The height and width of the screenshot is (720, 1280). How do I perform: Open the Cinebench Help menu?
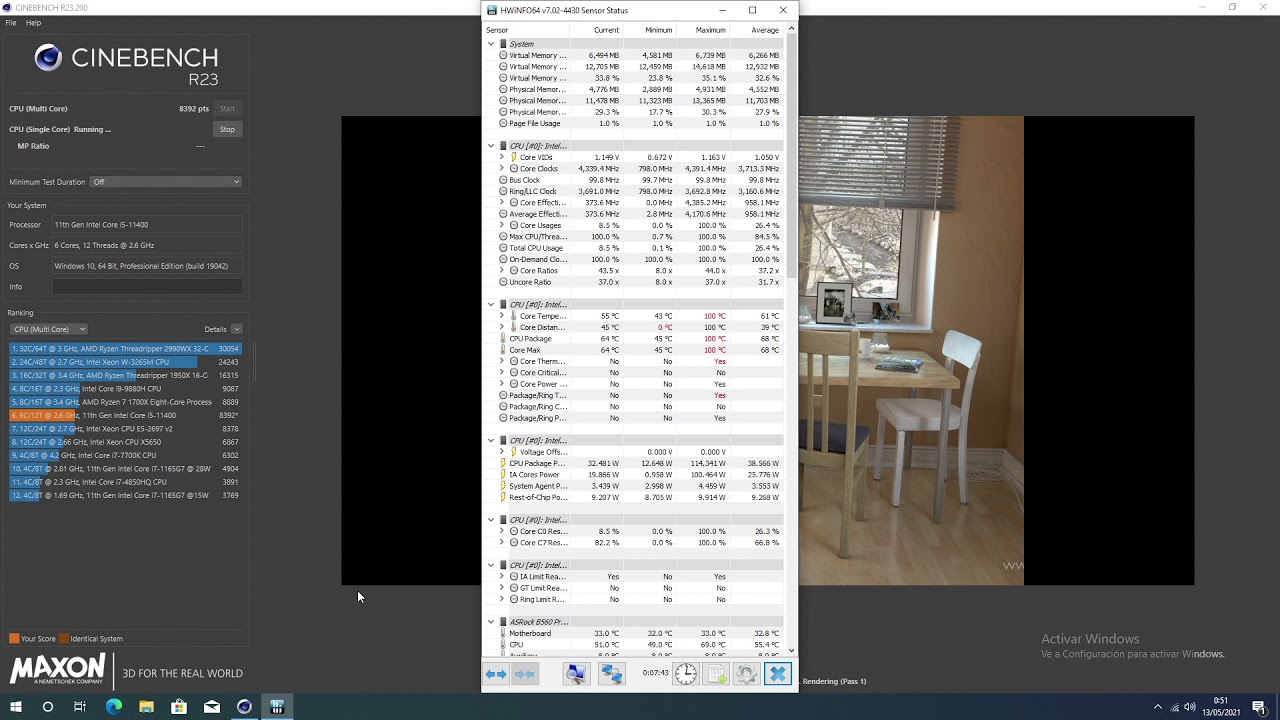[33, 22]
